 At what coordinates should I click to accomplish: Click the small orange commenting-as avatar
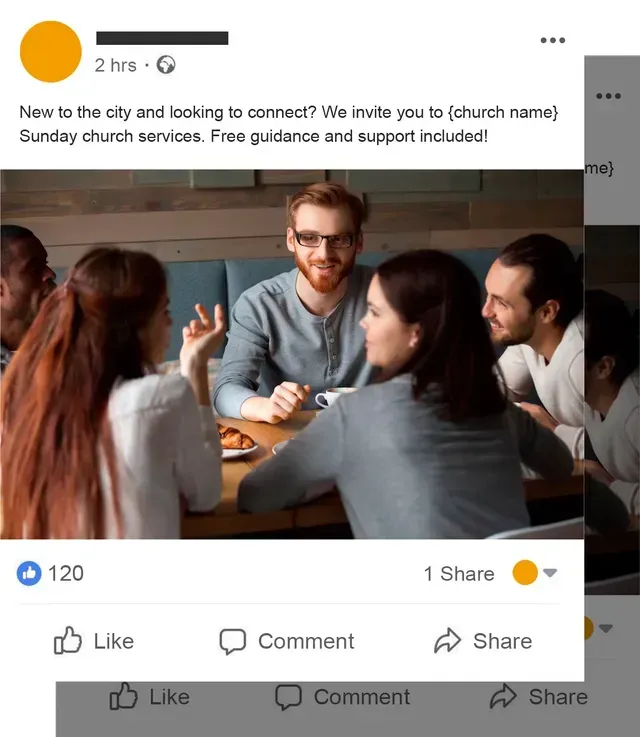point(525,572)
